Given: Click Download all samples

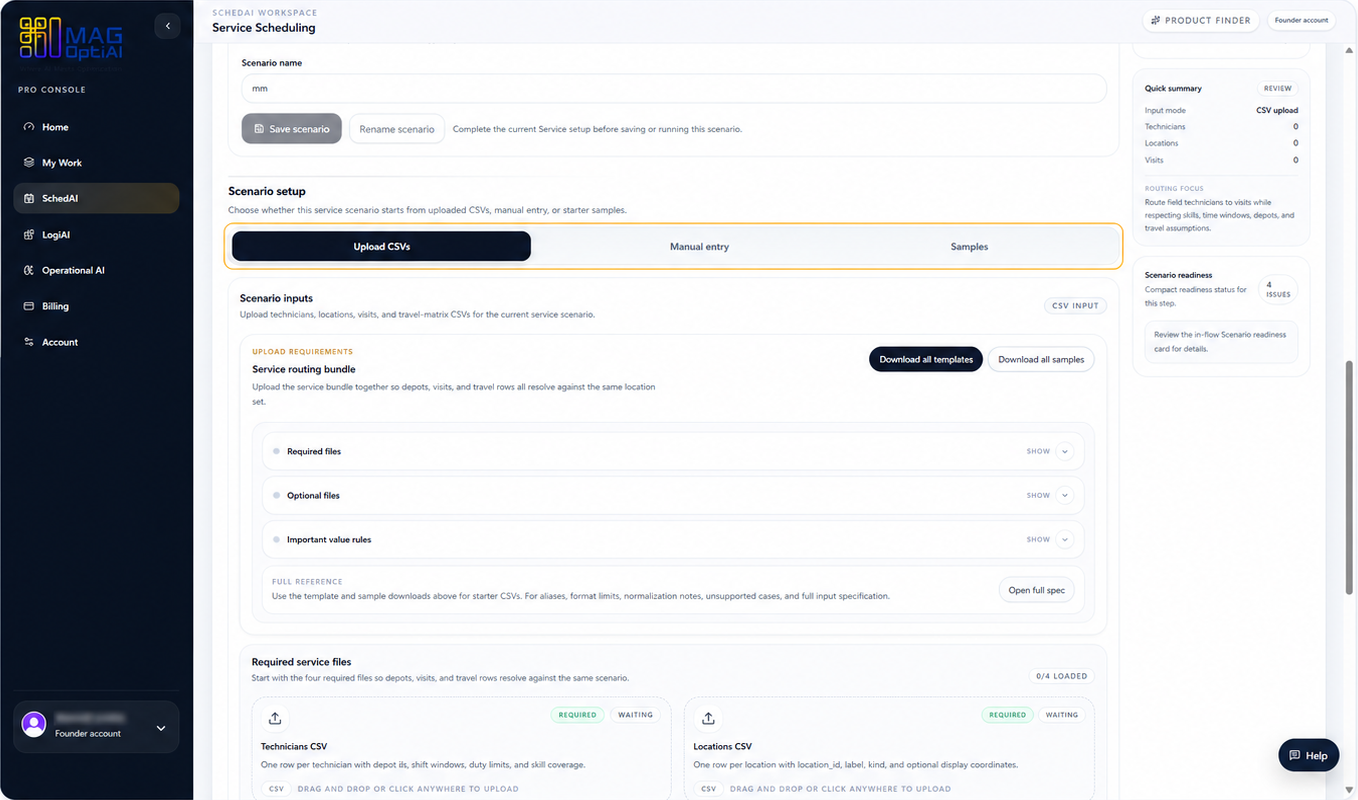Looking at the screenshot, I should click(x=1041, y=359).
